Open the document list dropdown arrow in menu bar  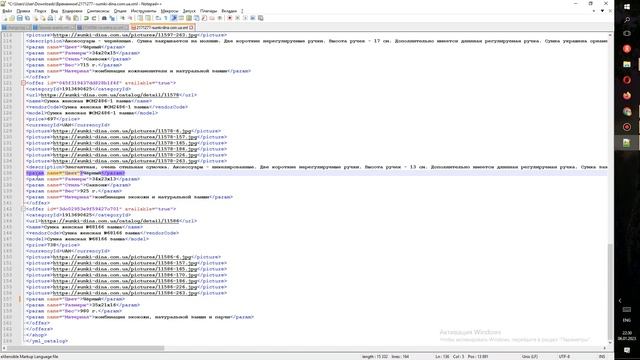pos(602,11)
